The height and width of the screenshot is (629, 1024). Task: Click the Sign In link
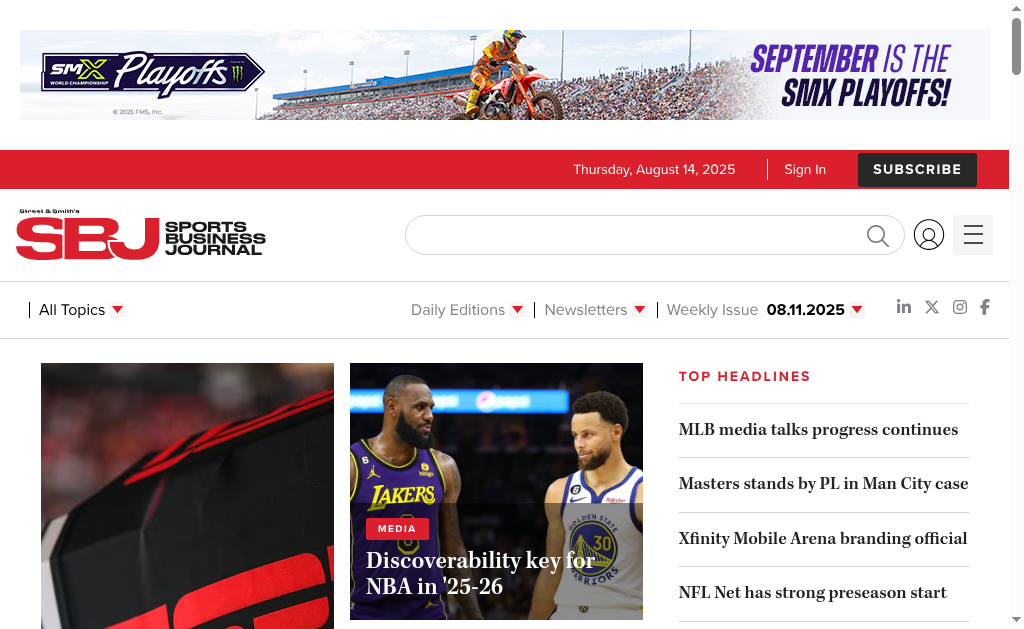click(805, 170)
